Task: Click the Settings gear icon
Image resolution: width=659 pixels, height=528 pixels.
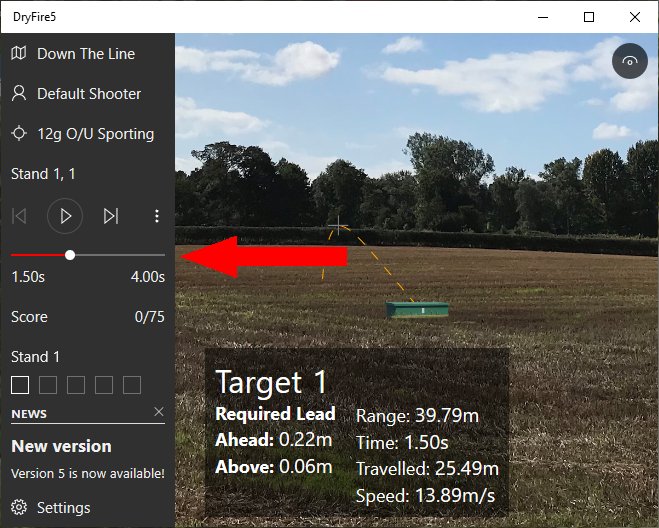Action: click(19, 508)
